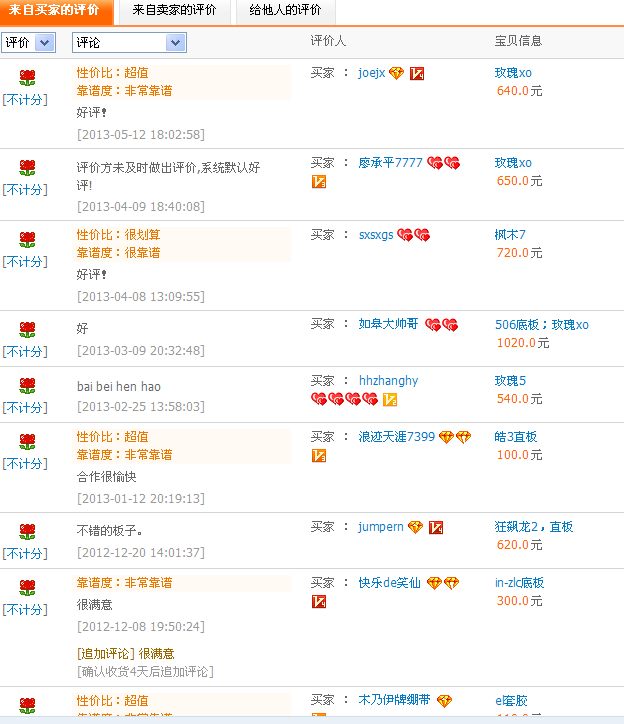Click the diamond icon next to 木乃伊牌绷带
The image size is (624, 724).
(x=444, y=701)
